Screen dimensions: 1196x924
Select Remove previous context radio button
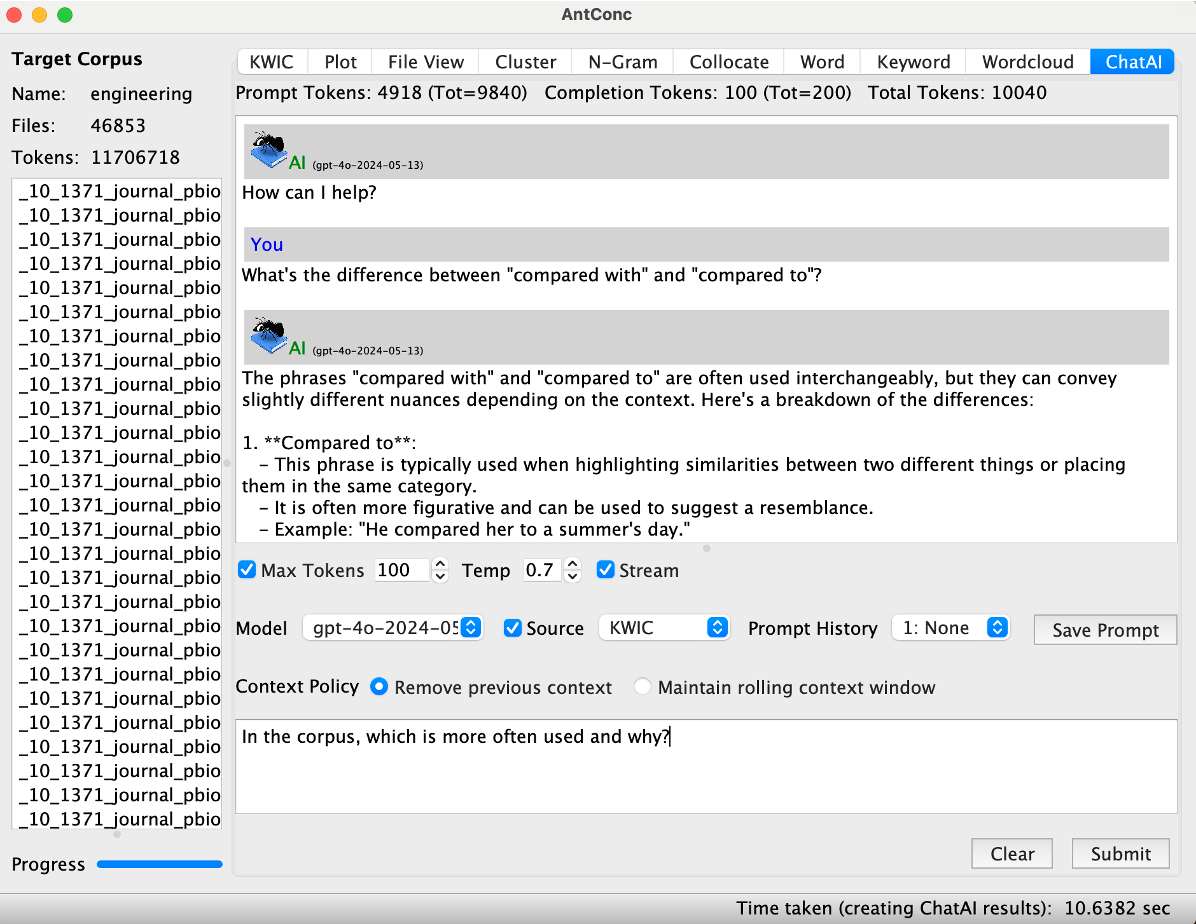(x=379, y=687)
